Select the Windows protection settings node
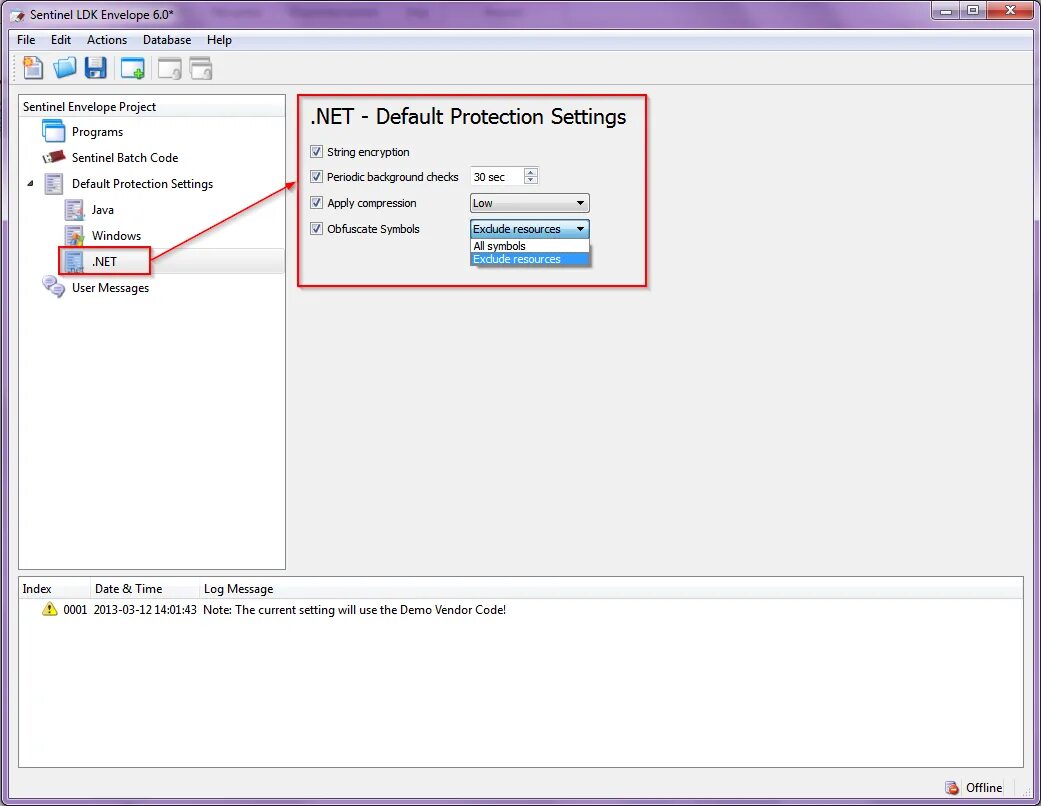Viewport: 1041px width, 806px height. (x=116, y=236)
